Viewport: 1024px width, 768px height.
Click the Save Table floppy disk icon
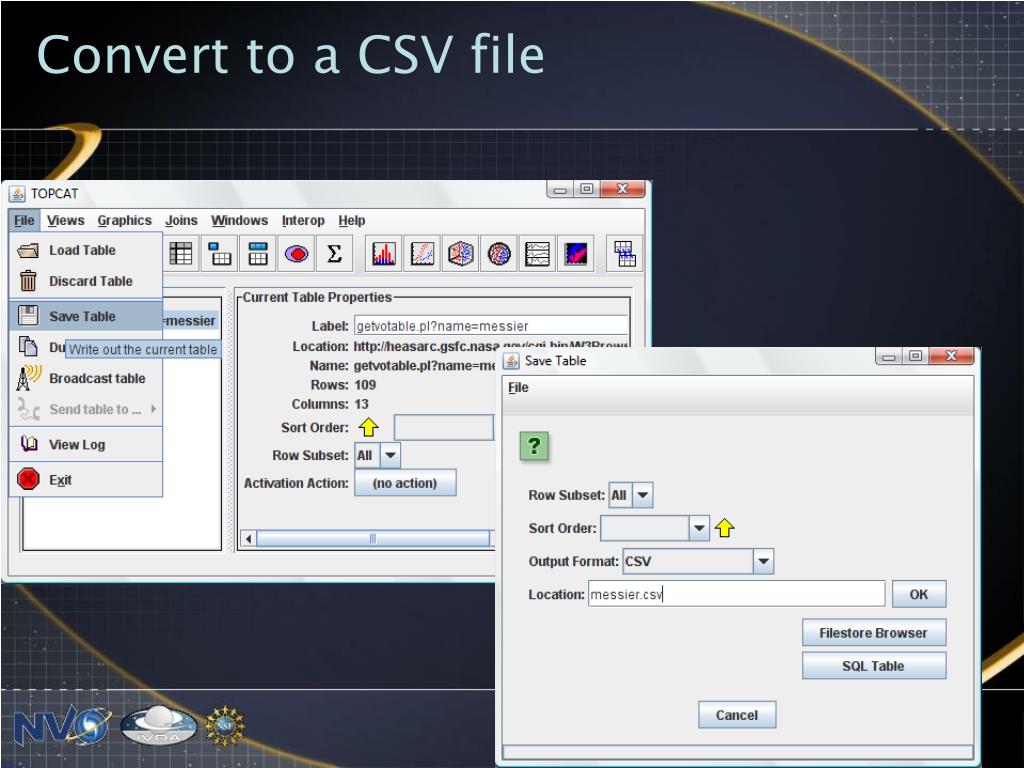(28, 316)
